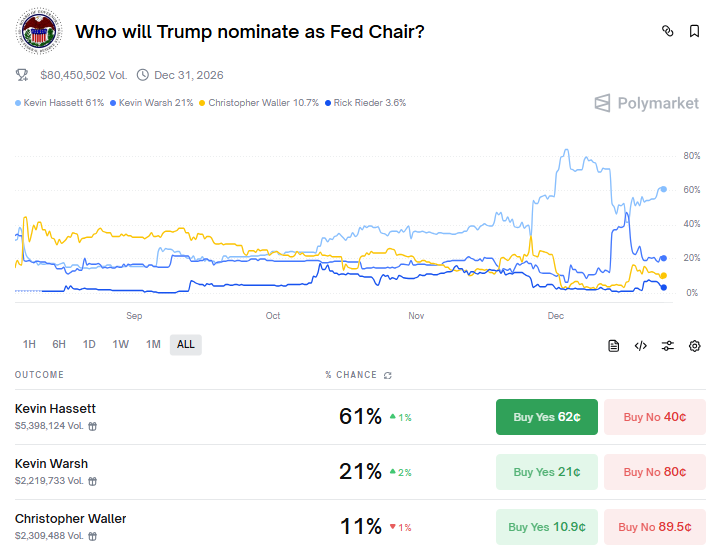Buy Yes for Christopher Waller at 10.9¢
Image resolution: width=716 pixels, height=545 pixels.
point(545,527)
